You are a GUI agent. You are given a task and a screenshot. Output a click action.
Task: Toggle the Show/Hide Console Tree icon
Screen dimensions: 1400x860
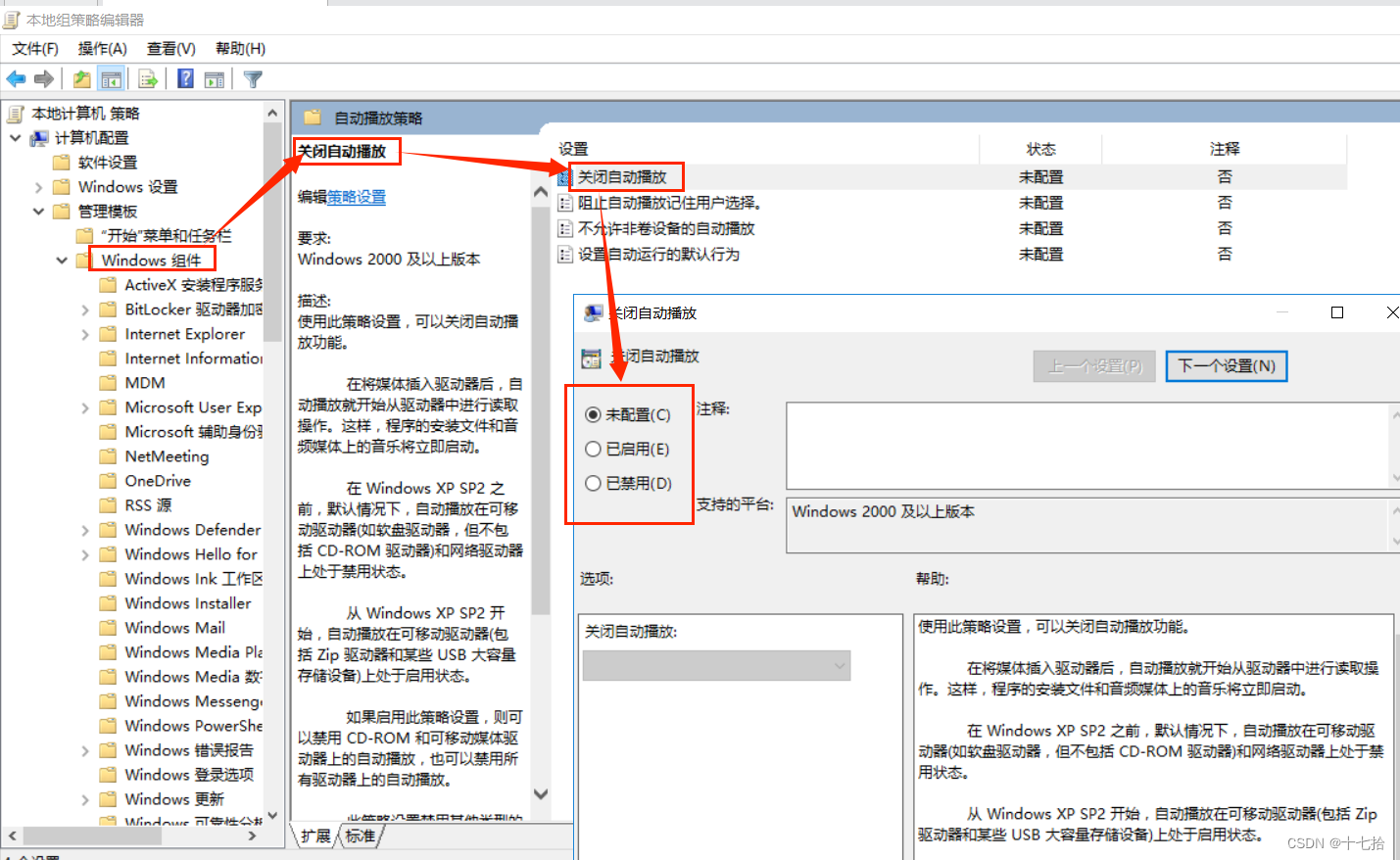[112, 78]
